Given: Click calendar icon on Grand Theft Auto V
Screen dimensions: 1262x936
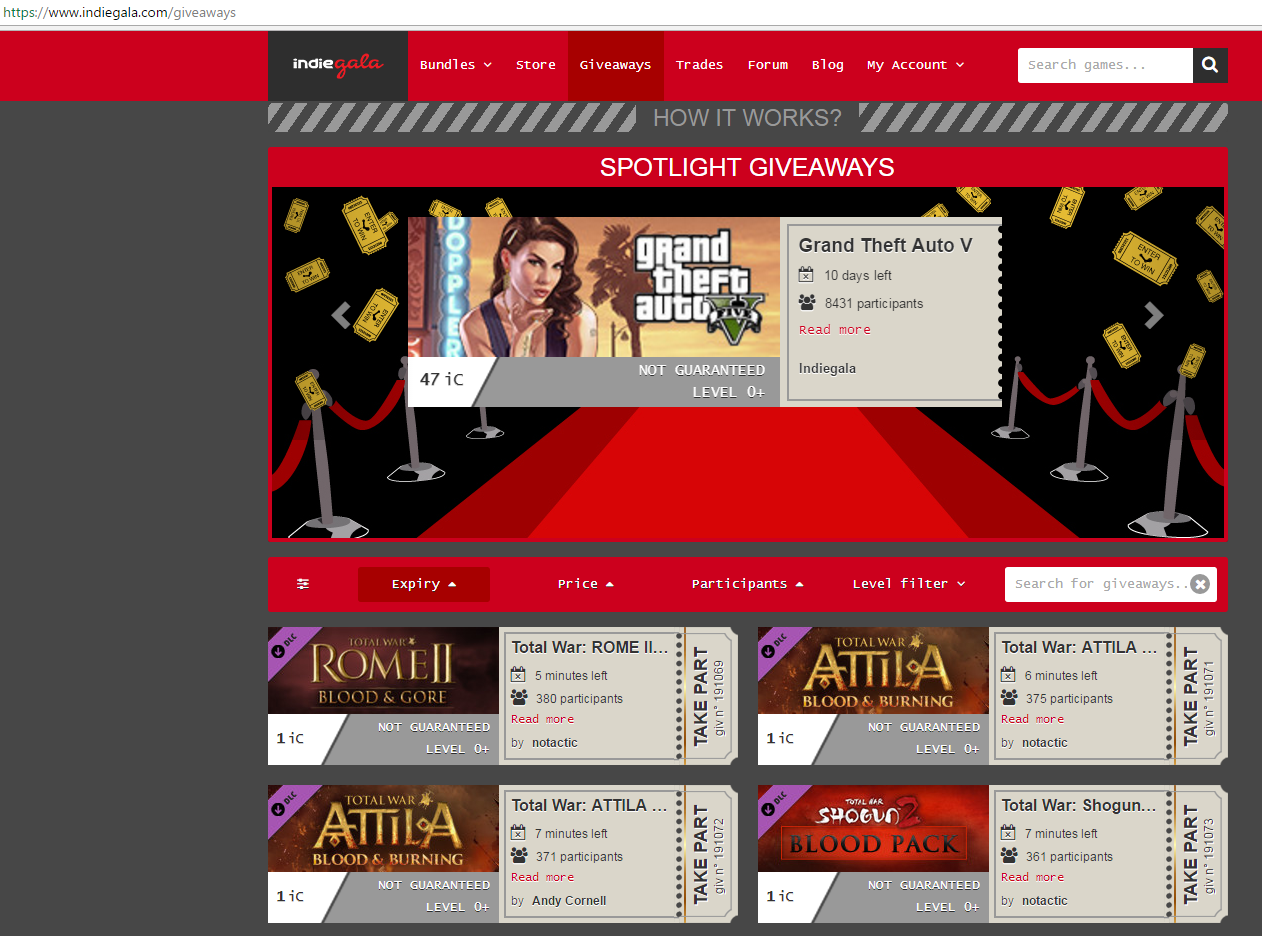Looking at the screenshot, I should pos(807,275).
